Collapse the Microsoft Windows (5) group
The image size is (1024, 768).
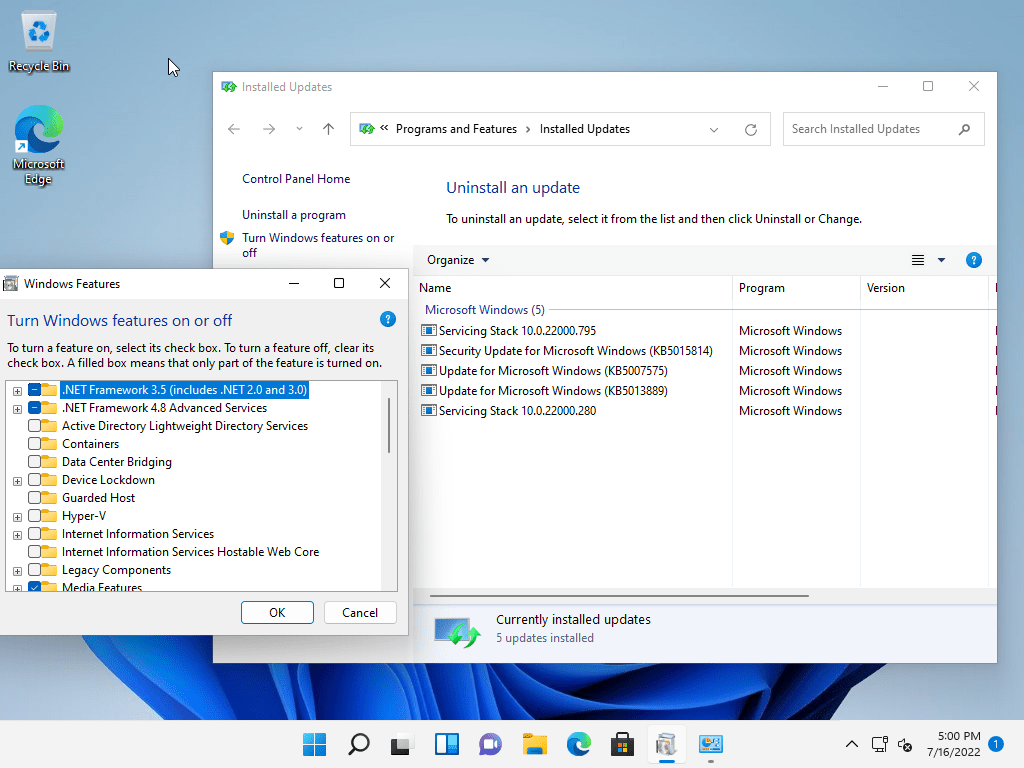pyautogui.click(x=485, y=310)
